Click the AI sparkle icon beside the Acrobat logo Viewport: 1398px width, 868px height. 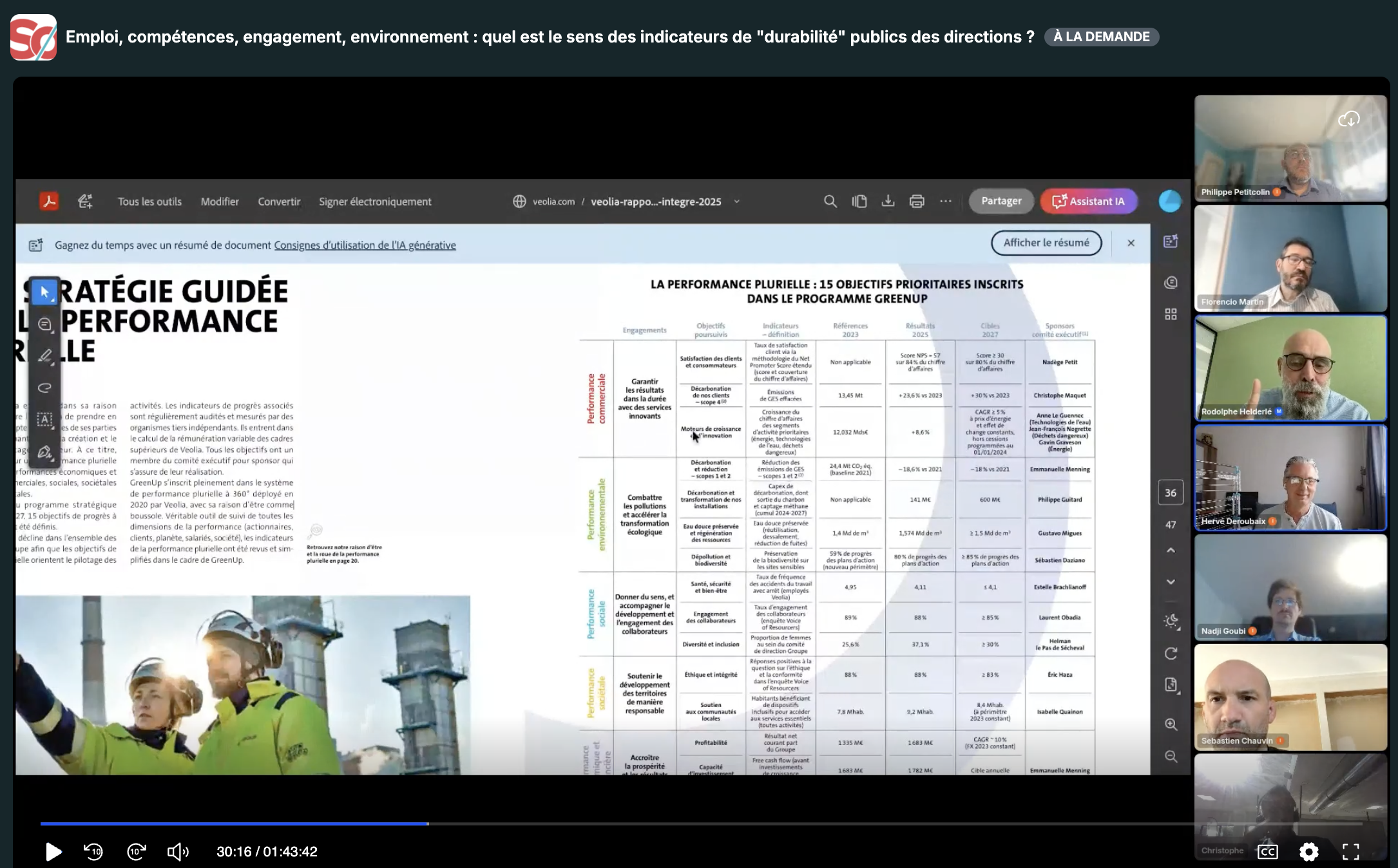point(85,202)
